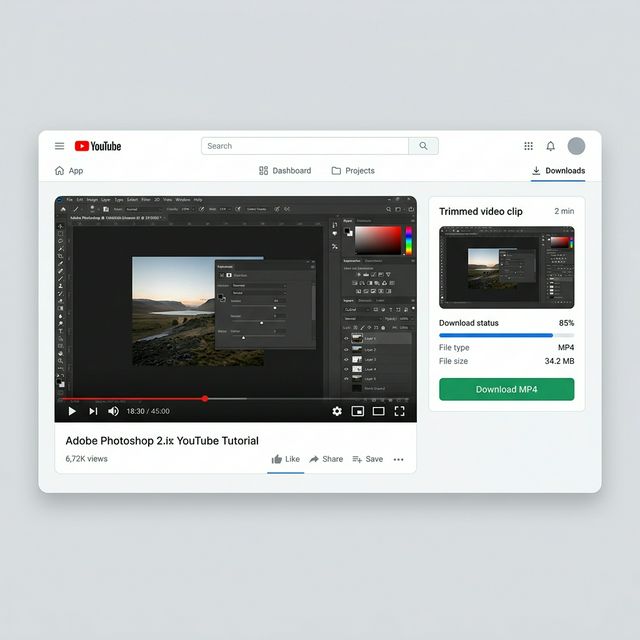Select the Move tool in Photoshop's toolbar

click(x=60, y=226)
